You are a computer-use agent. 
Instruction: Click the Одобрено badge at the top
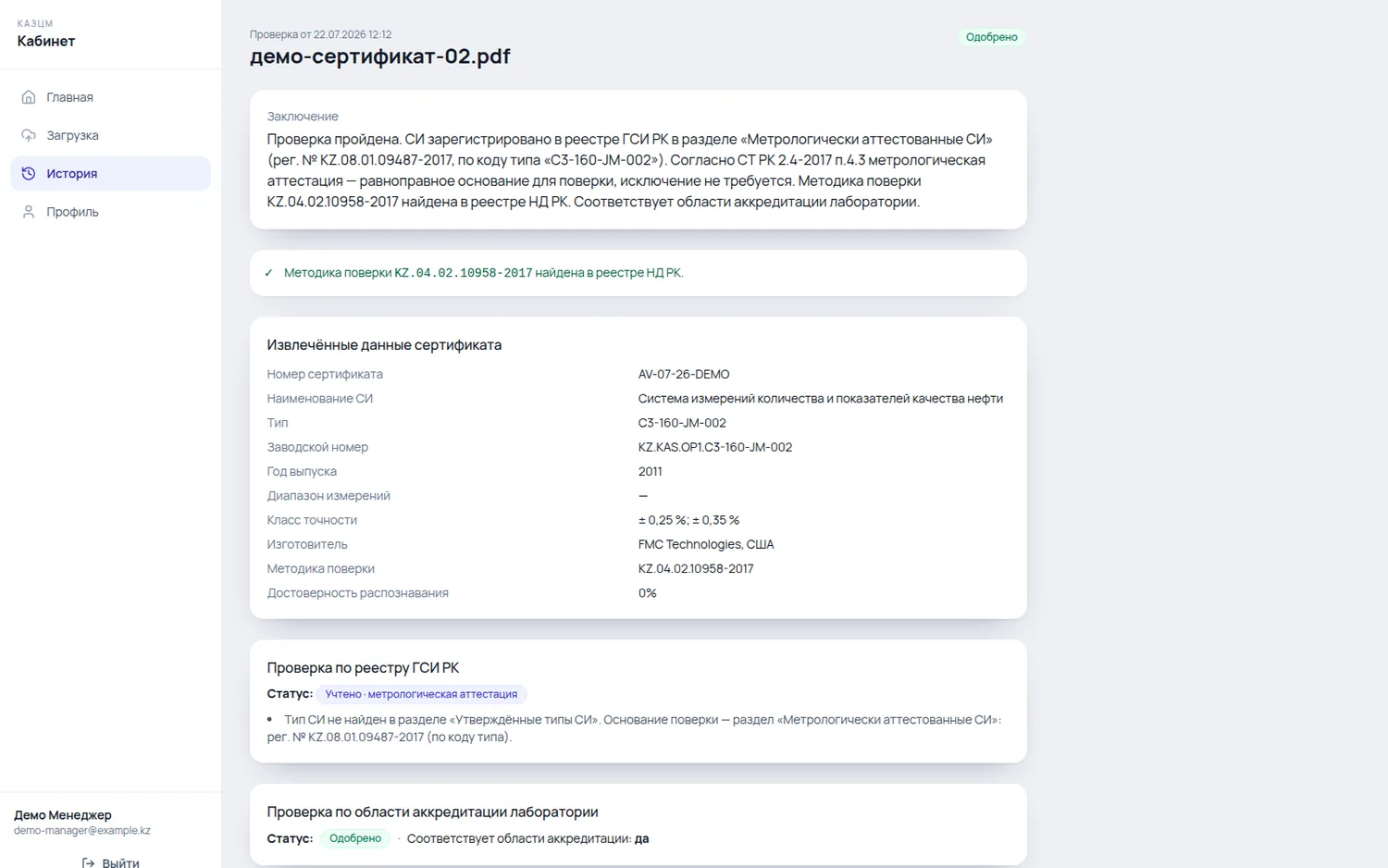click(x=991, y=37)
